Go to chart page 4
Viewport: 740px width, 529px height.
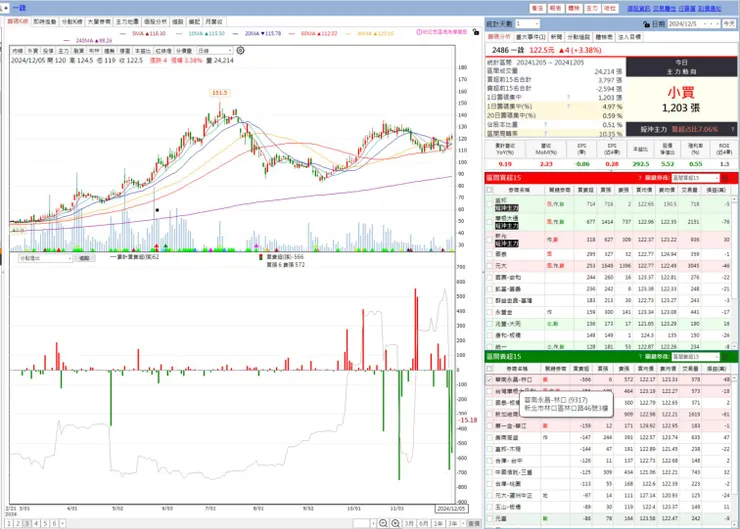(x=36, y=523)
